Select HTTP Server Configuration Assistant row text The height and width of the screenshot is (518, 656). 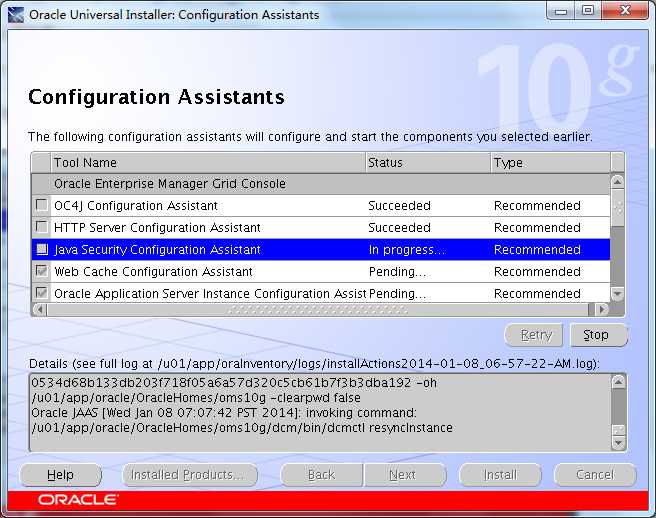click(x=157, y=227)
